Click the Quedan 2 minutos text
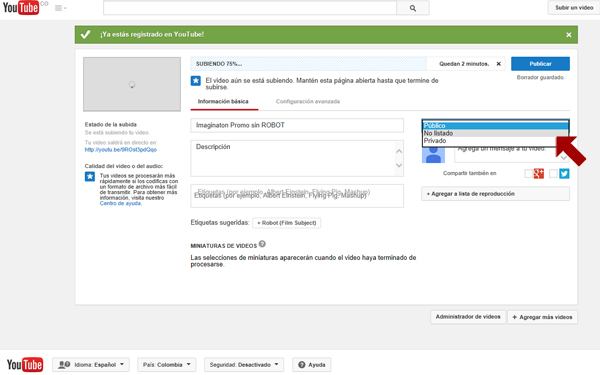The height and width of the screenshot is (375, 600). click(464, 64)
